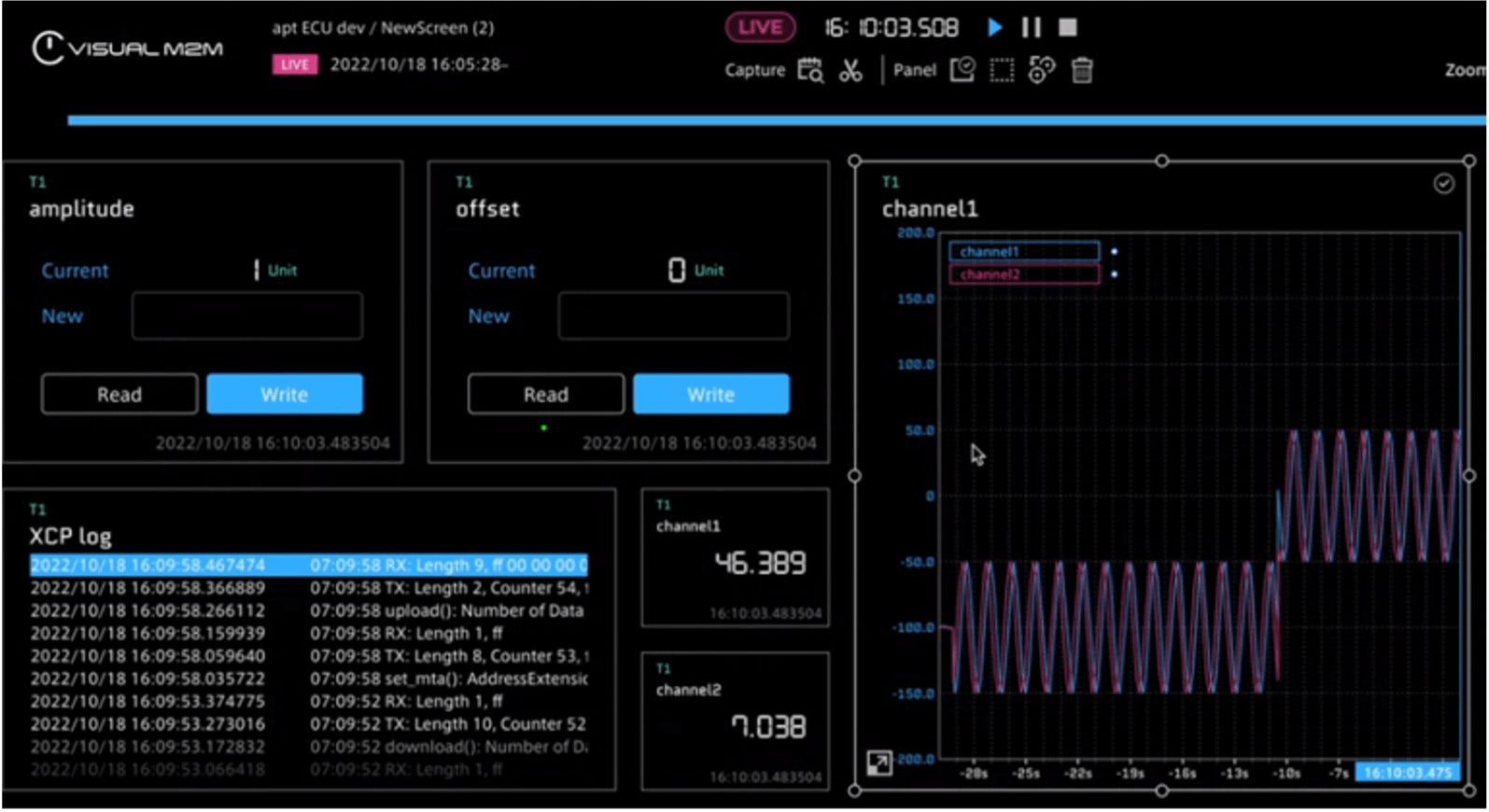The width and height of the screenshot is (1489, 812).
Task: Toggle the pink LIVE mode badge at top
Action: click(760, 27)
